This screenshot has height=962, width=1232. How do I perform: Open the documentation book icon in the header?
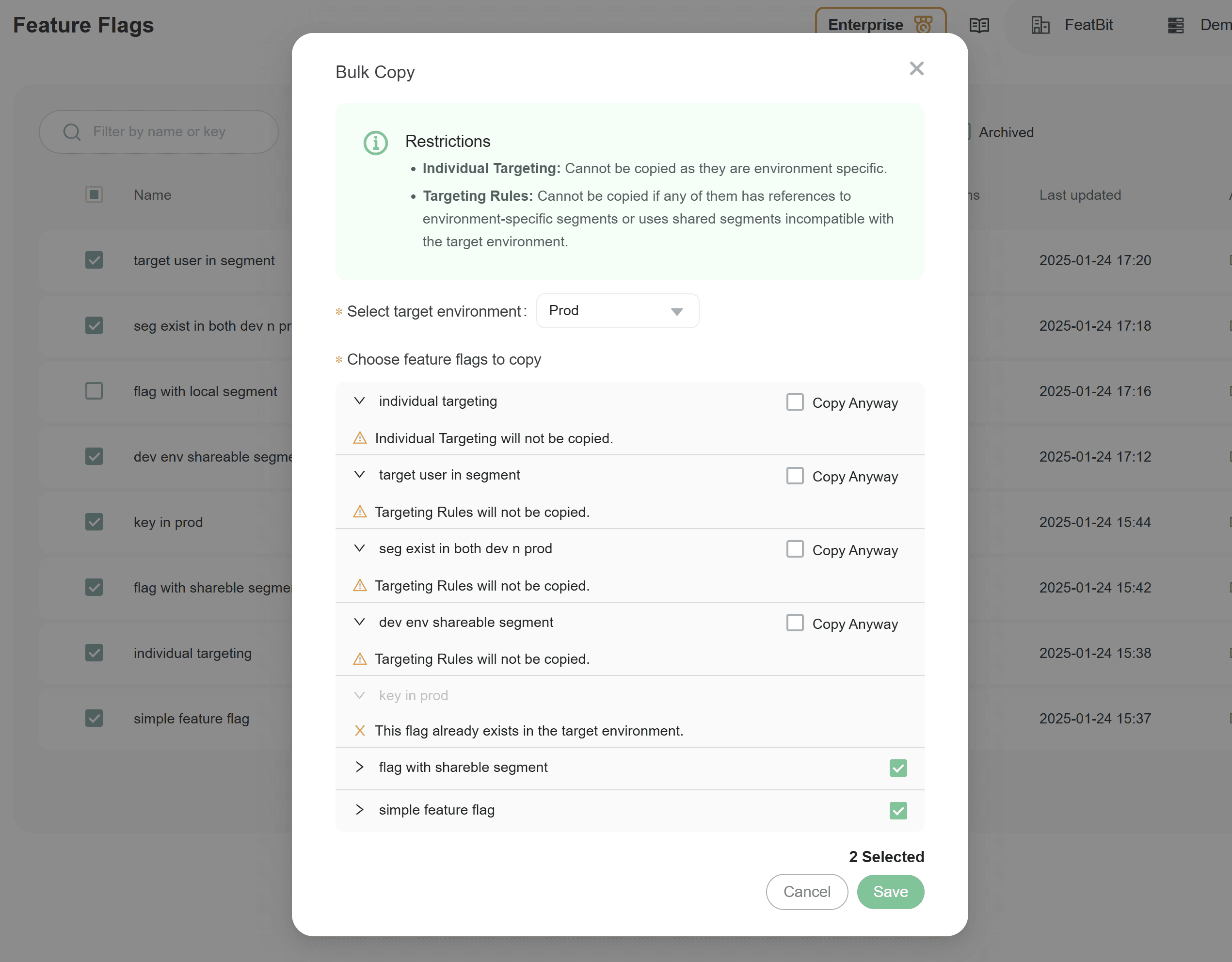(x=980, y=25)
